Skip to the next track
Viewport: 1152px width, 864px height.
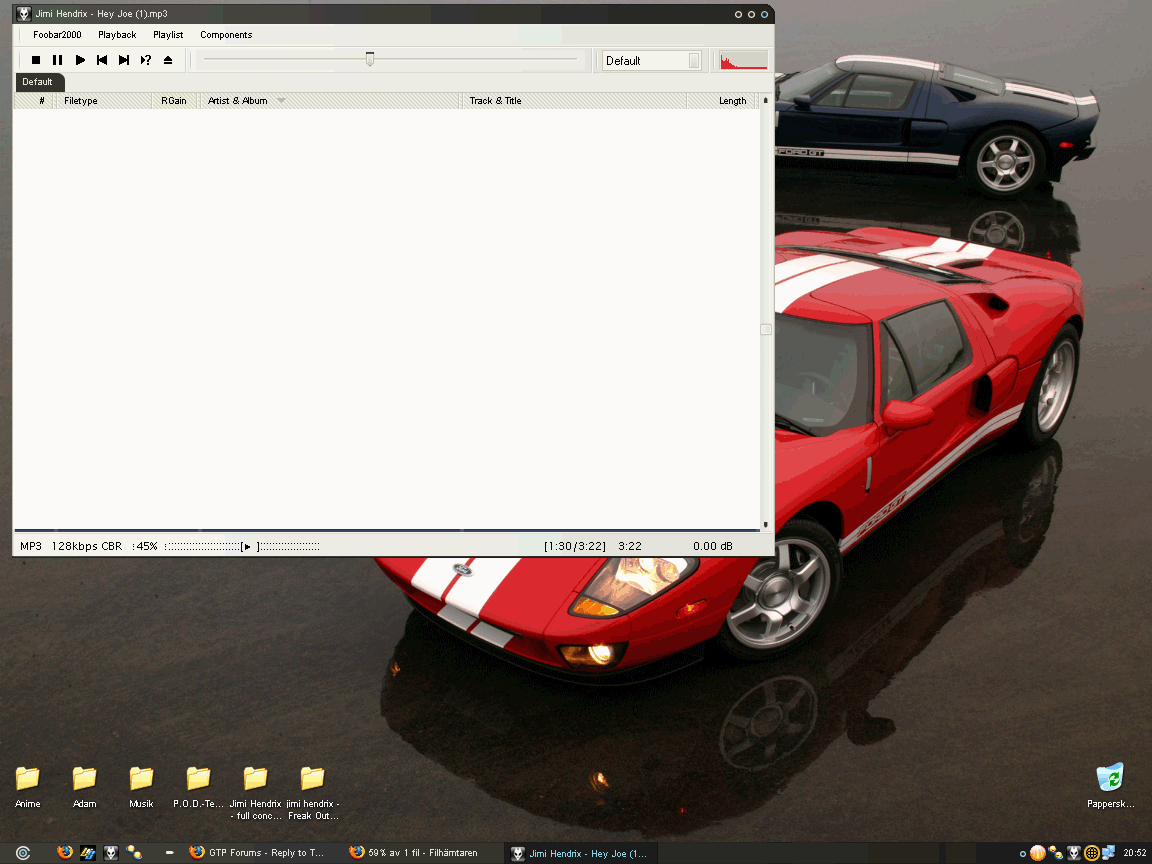coord(124,61)
